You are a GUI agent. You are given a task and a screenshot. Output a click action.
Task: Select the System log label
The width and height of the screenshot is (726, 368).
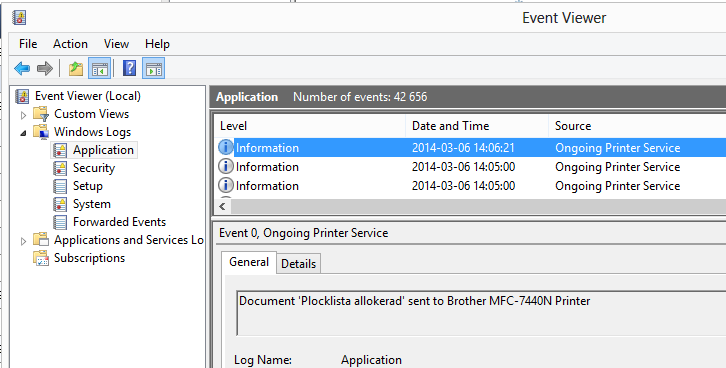click(92, 204)
